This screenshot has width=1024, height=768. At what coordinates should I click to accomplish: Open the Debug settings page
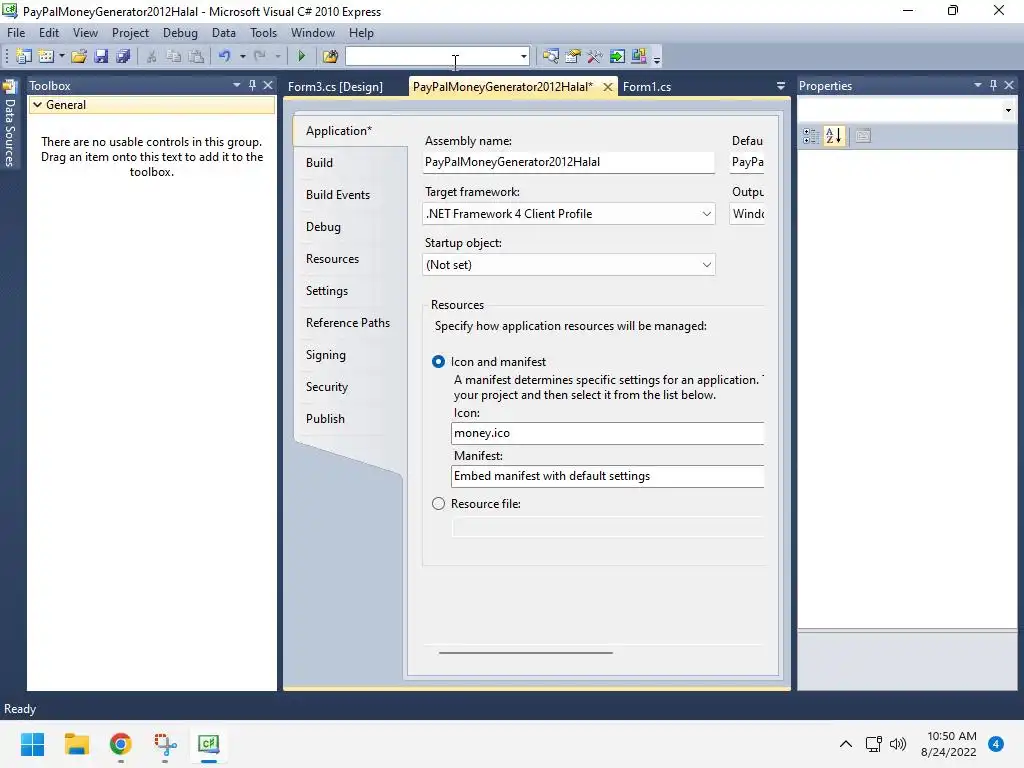pyautogui.click(x=323, y=227)
